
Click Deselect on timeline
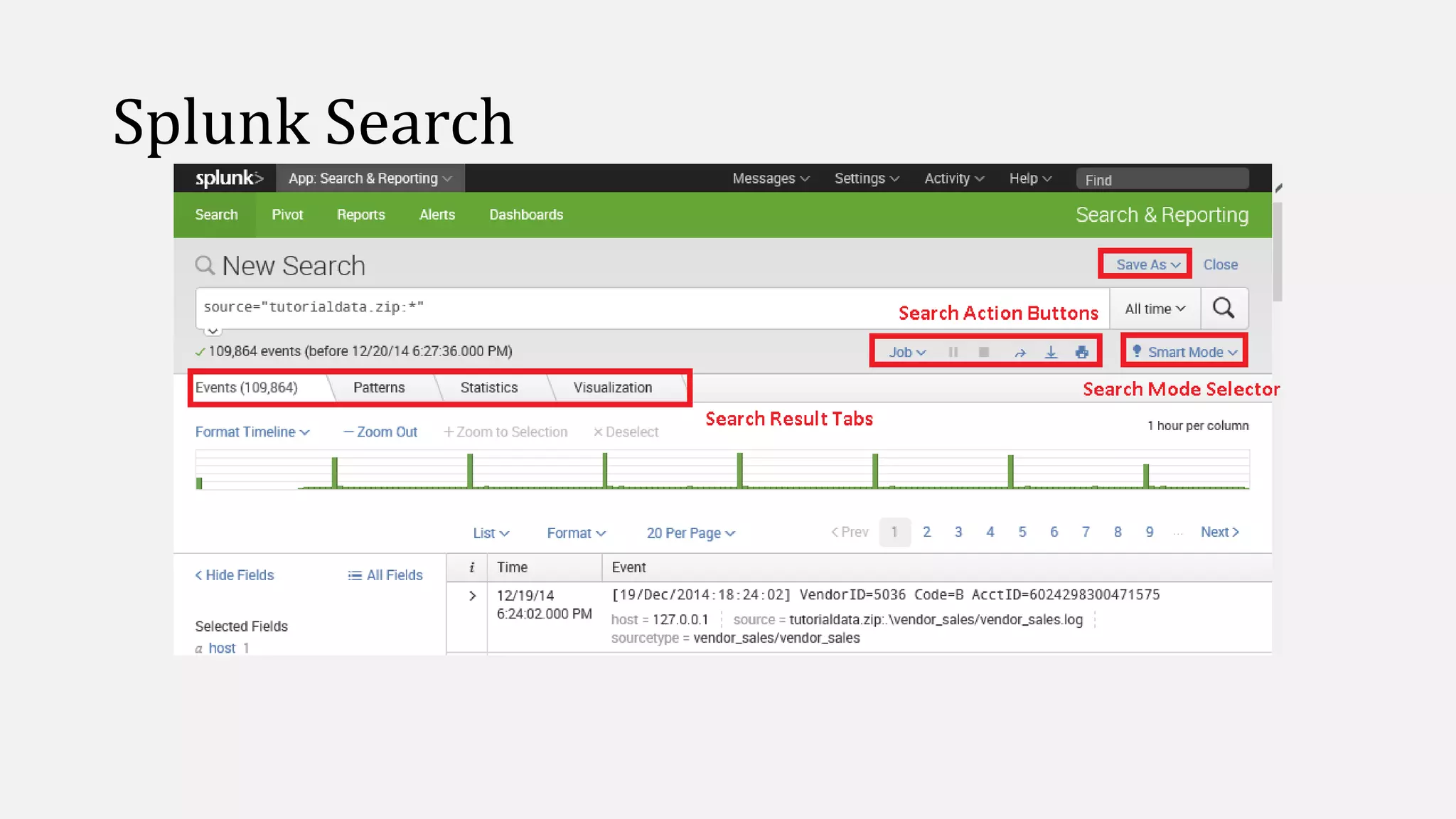click(x=626, y=432)
